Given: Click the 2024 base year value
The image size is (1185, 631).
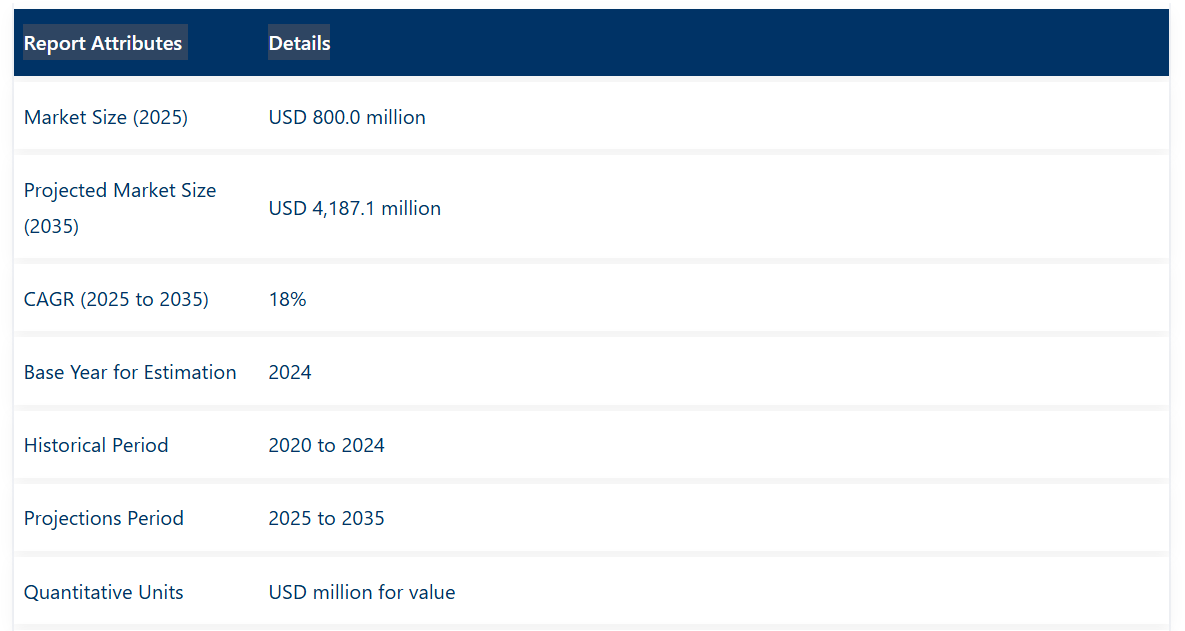Looking at the screenshot, I should (x=290, y=372).
